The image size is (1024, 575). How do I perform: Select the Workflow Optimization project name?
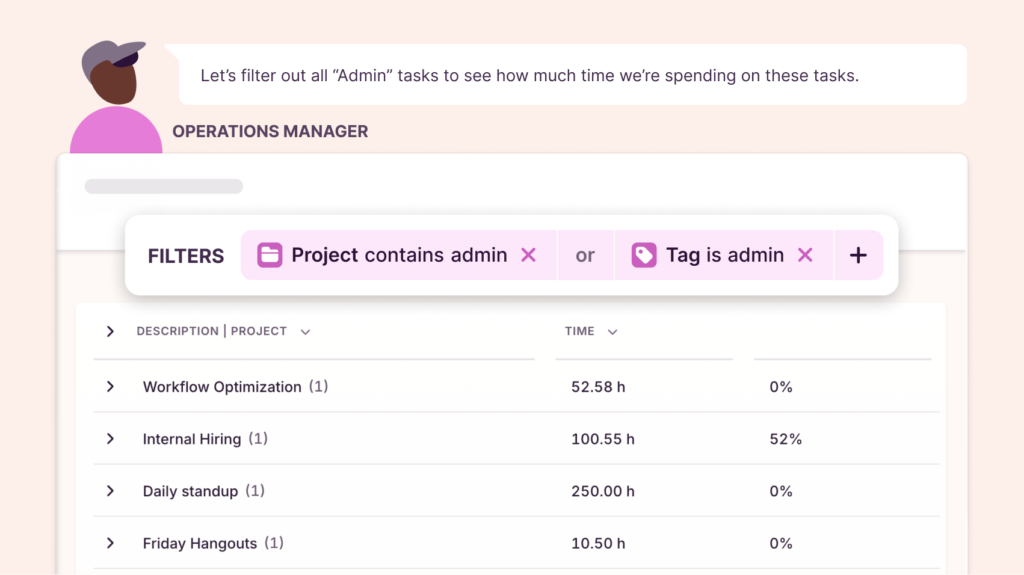pos(222,387)
